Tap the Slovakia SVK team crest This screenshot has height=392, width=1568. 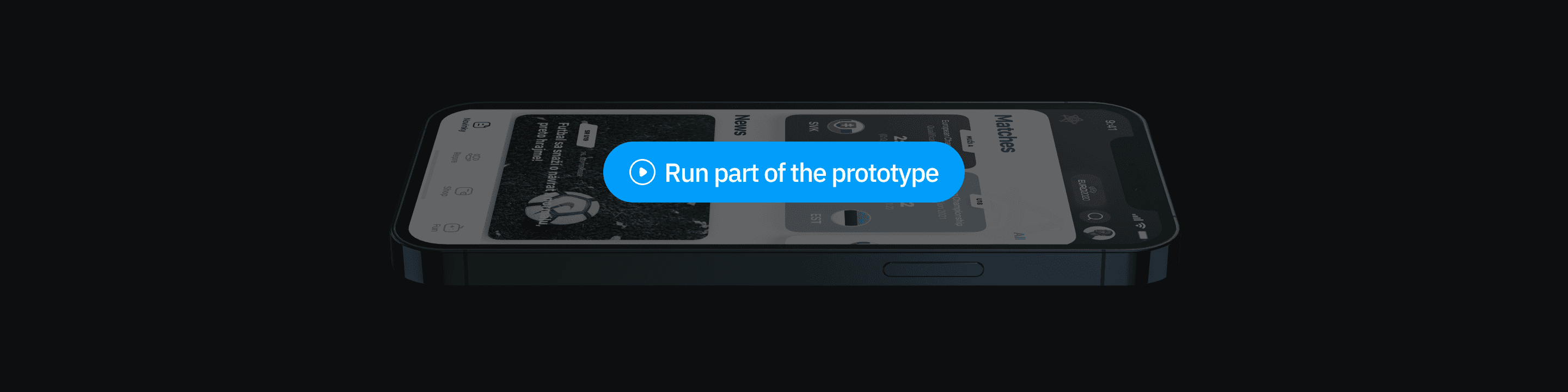pyautogui.click(x=846, y=127)
